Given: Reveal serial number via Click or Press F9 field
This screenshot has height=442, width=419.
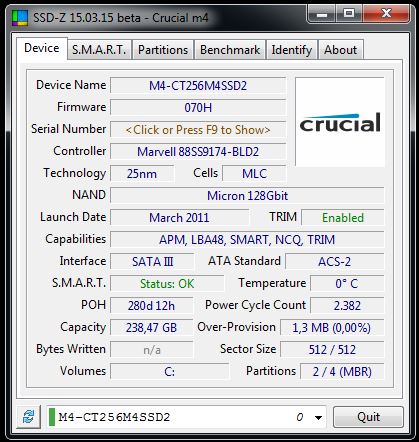Looking at the screenshot, I should click(x=198, y=130).
